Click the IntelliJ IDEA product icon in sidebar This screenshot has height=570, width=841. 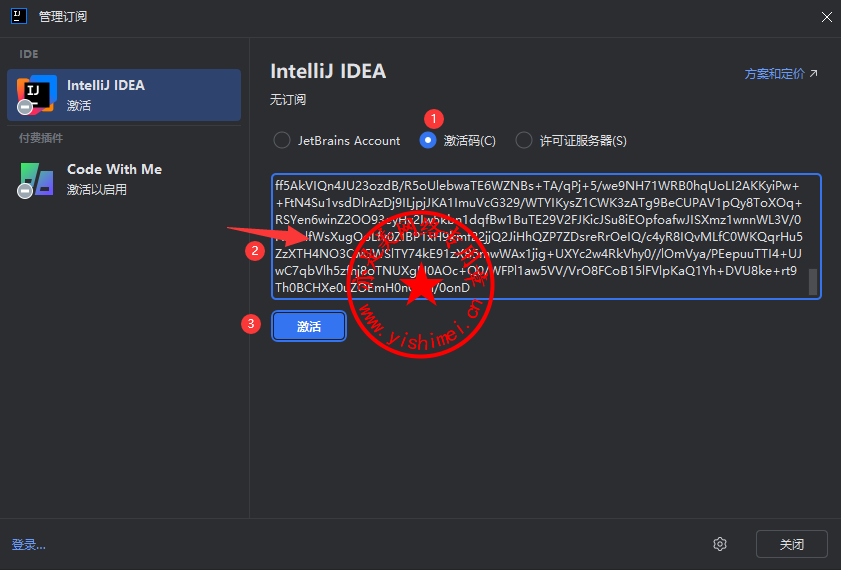coord(36,94)
